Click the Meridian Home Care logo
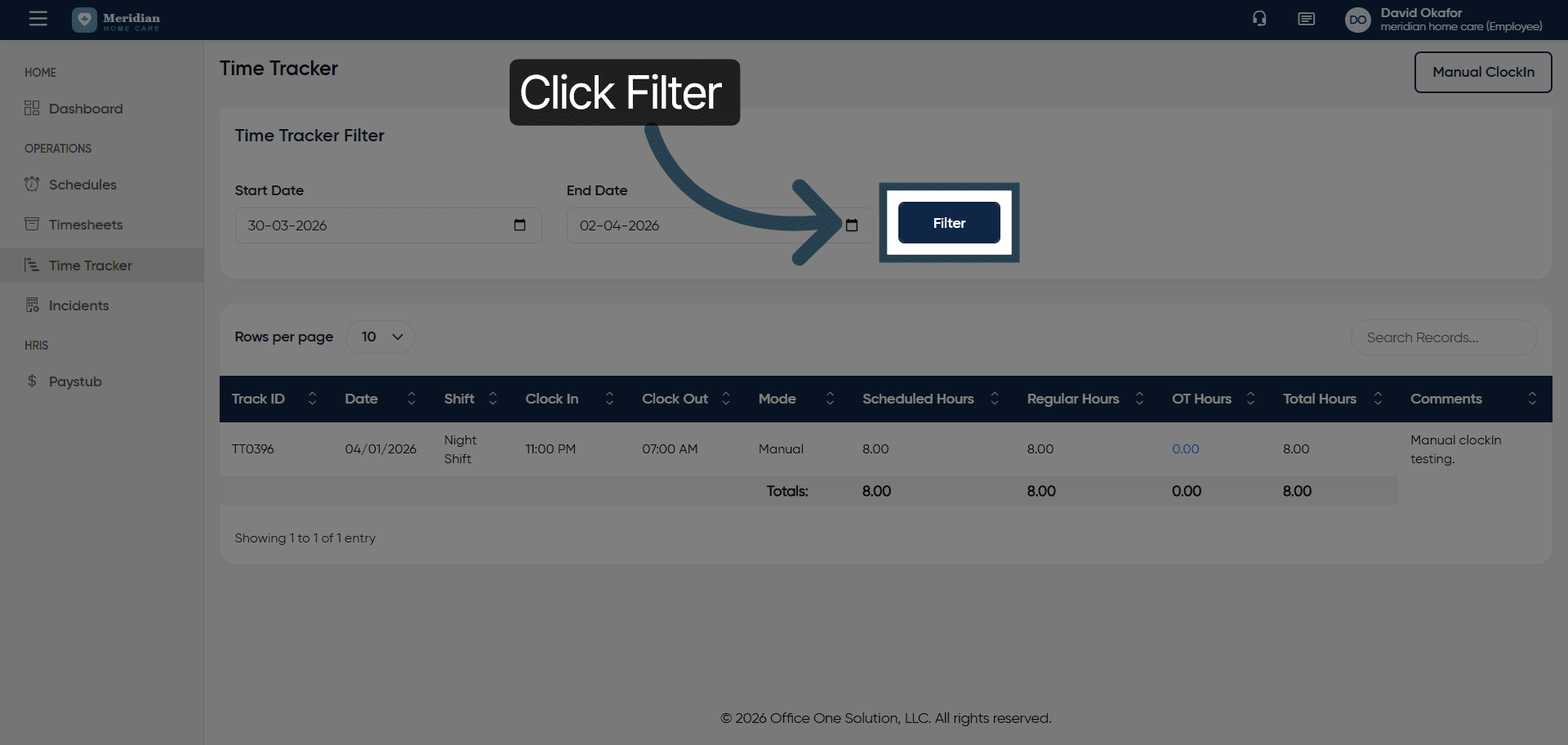Viewport: 1568px width, 745px height. tap(116, 20)
